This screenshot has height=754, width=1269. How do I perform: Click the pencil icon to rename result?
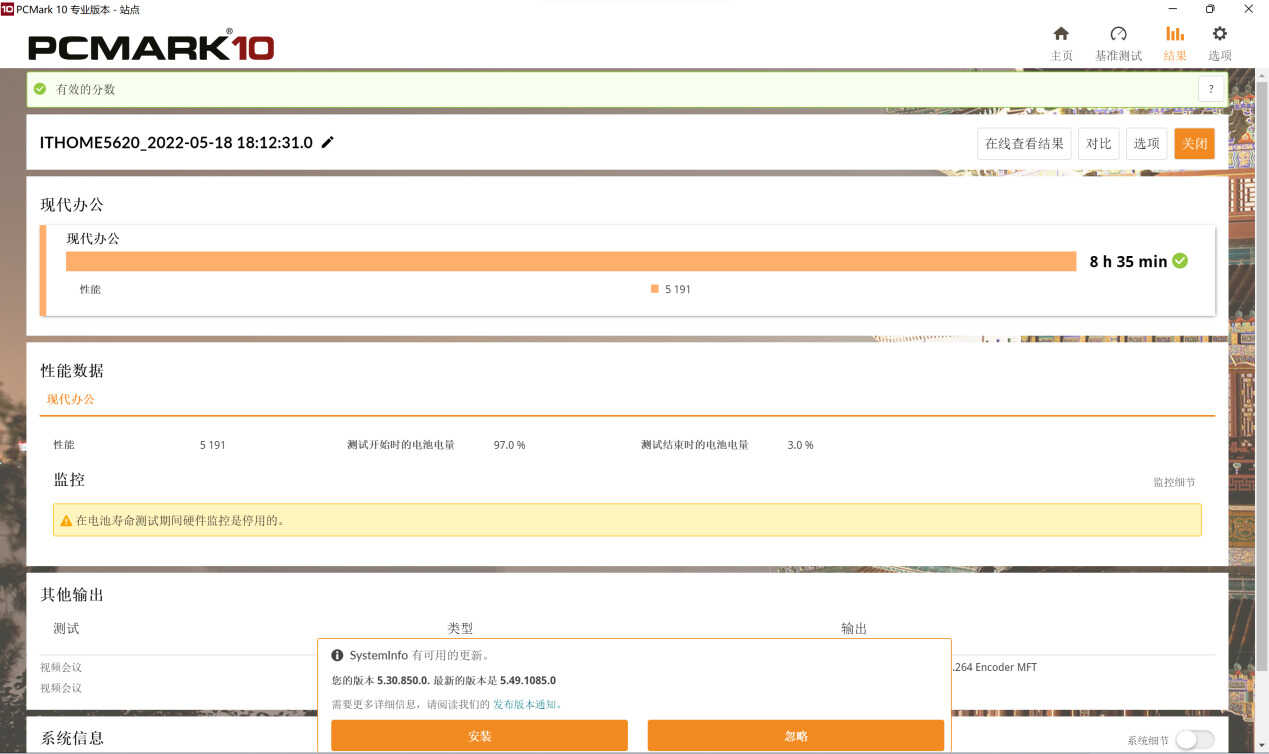[x=327, y=142]
